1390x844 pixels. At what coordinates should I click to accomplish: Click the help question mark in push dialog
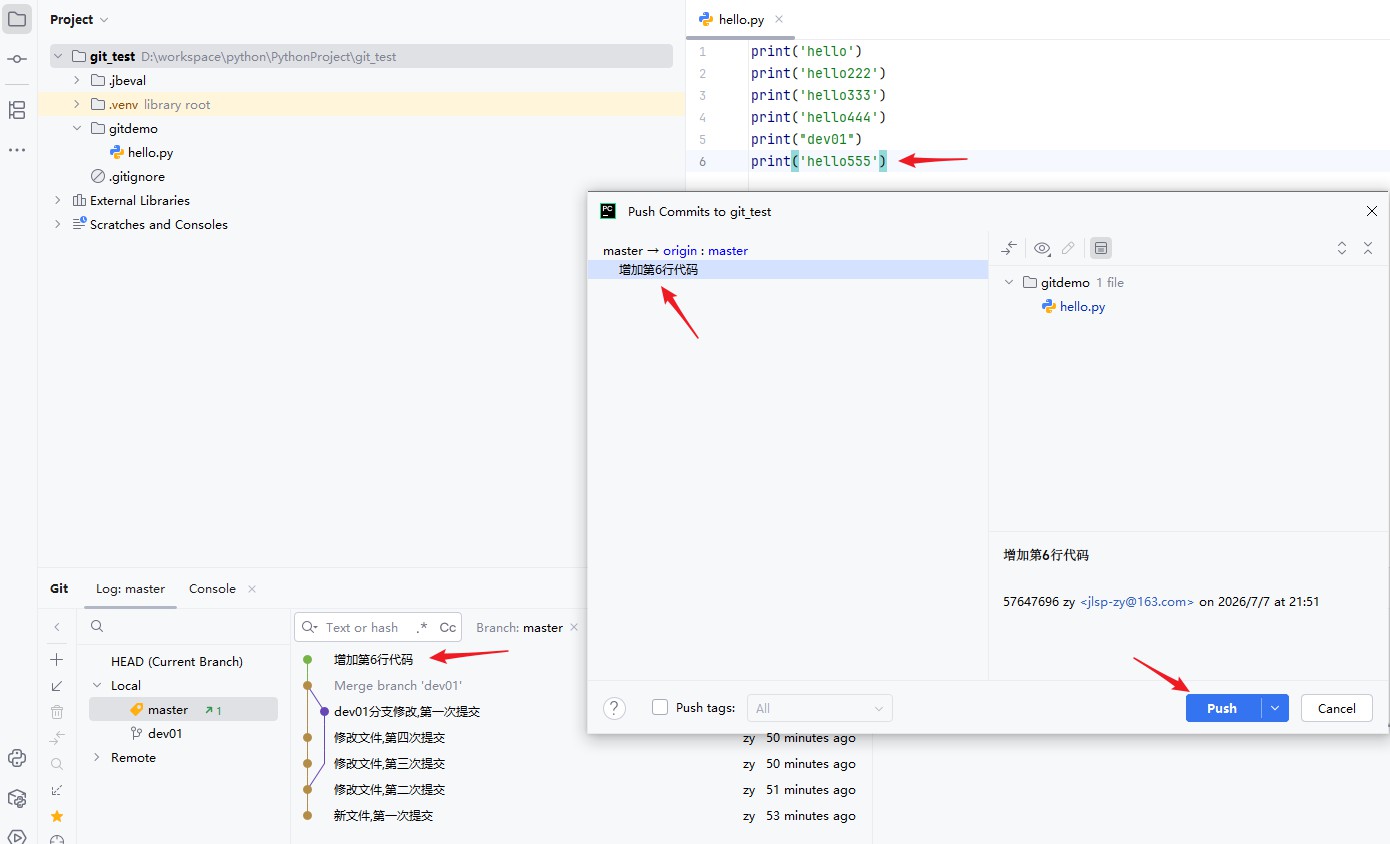click(x=614, y=708)
